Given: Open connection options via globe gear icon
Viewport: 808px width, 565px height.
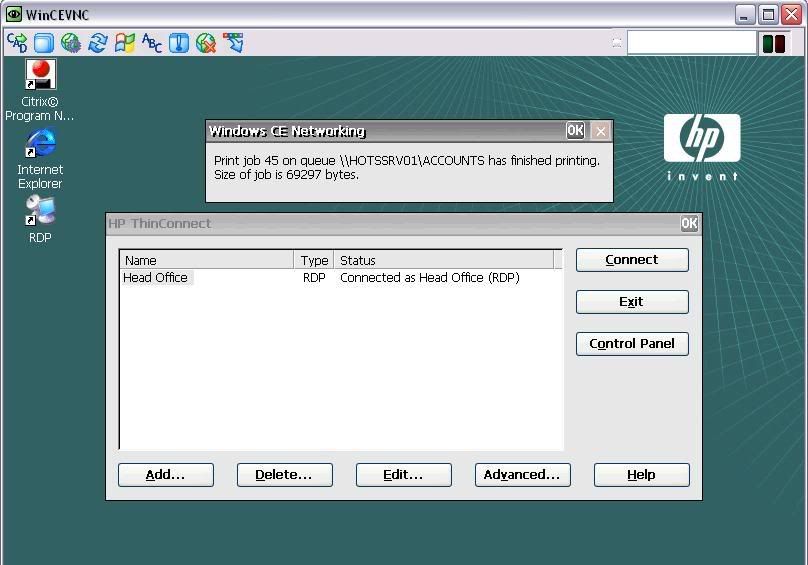Looking at the screenshot, I should (x=71, y=43).
